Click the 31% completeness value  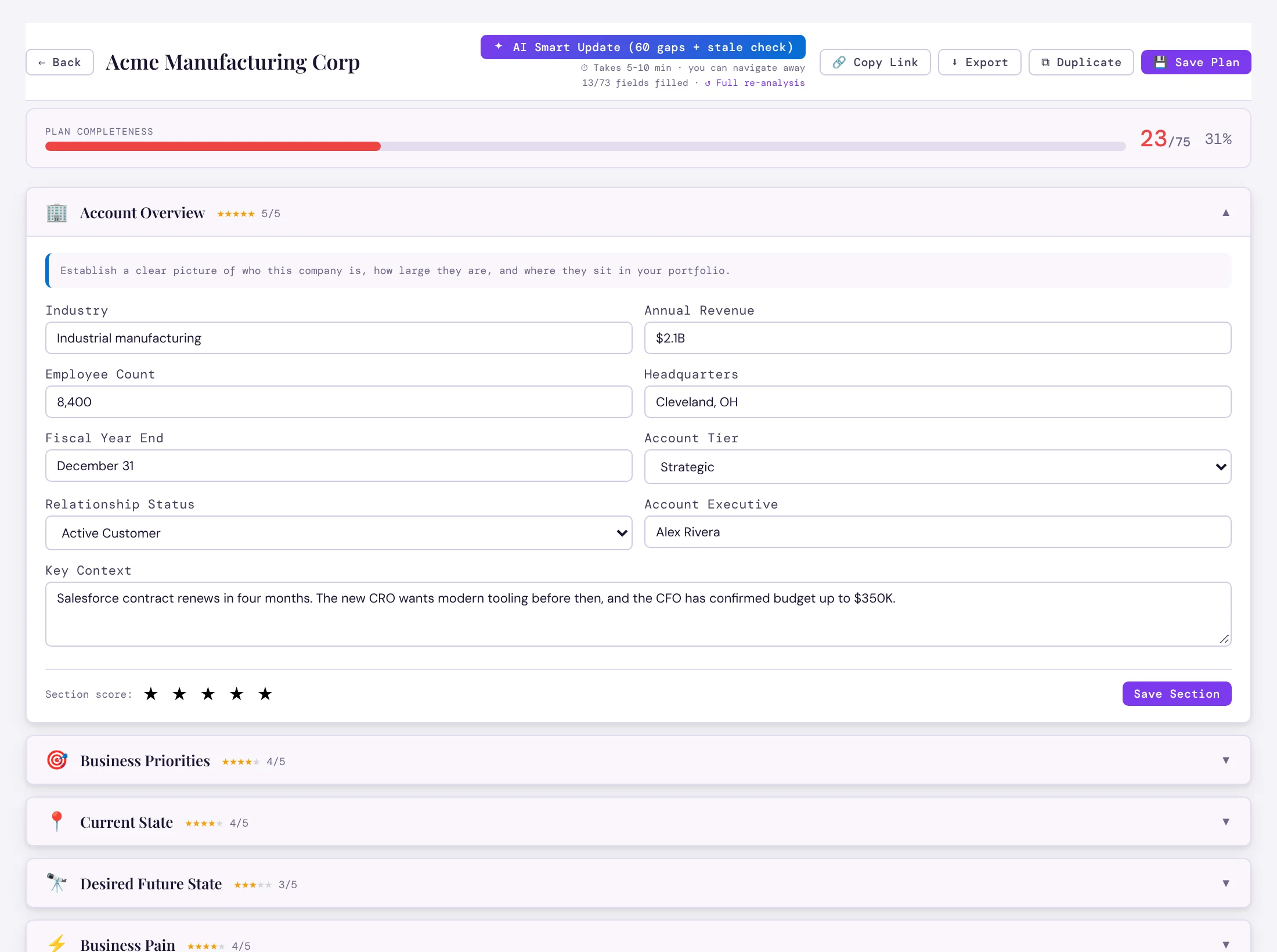[x=1218, y=139]
